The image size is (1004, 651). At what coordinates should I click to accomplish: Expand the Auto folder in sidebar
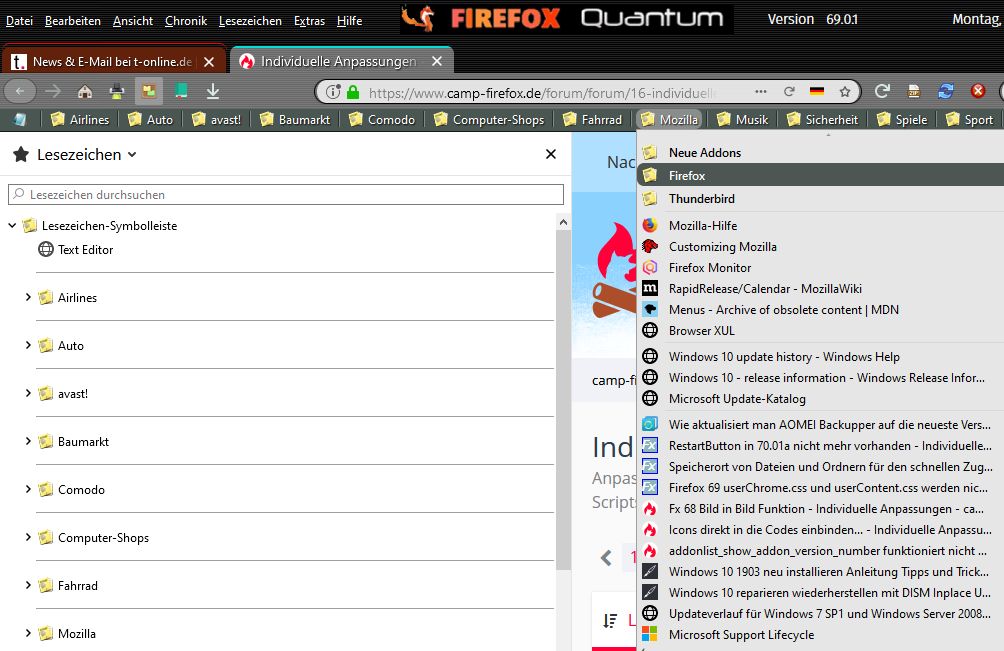(x=28, y=345)
